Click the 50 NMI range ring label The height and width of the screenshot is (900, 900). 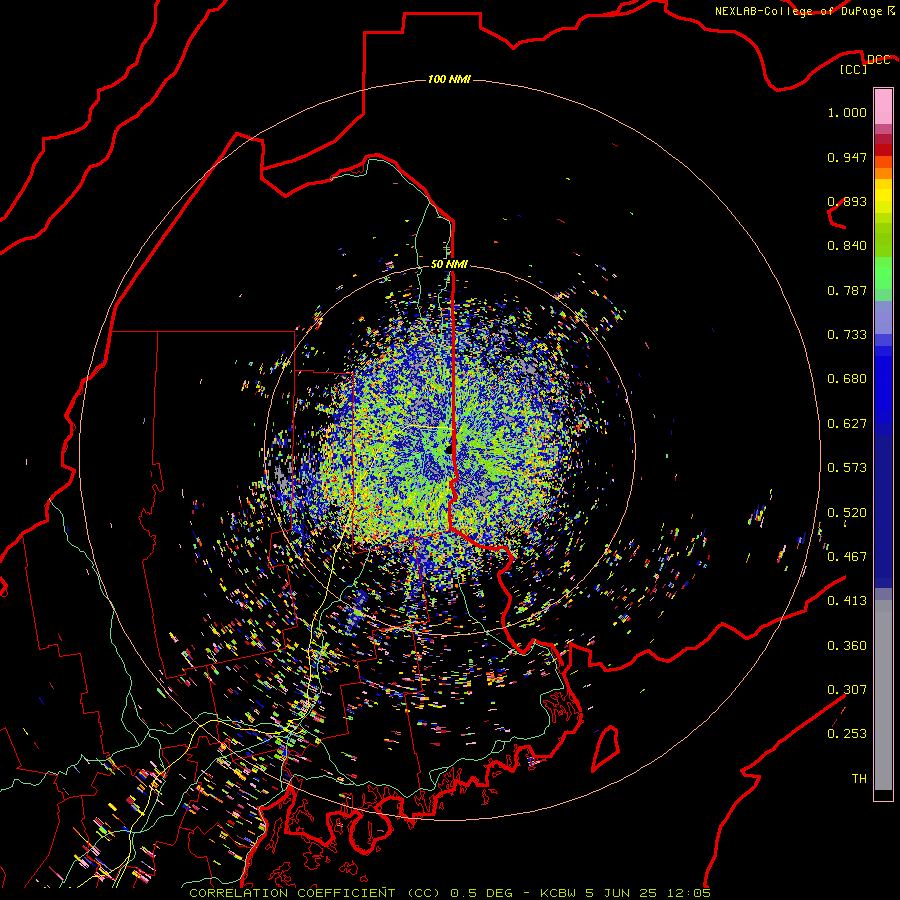(449, 264)
